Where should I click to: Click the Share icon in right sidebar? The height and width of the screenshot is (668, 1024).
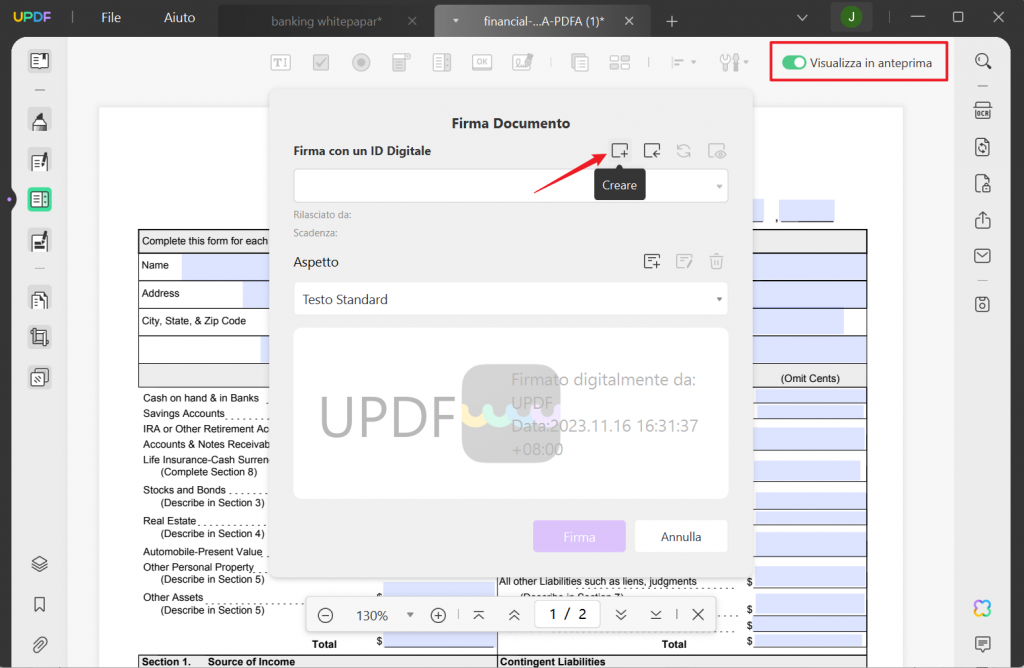[x=982, y=219]
